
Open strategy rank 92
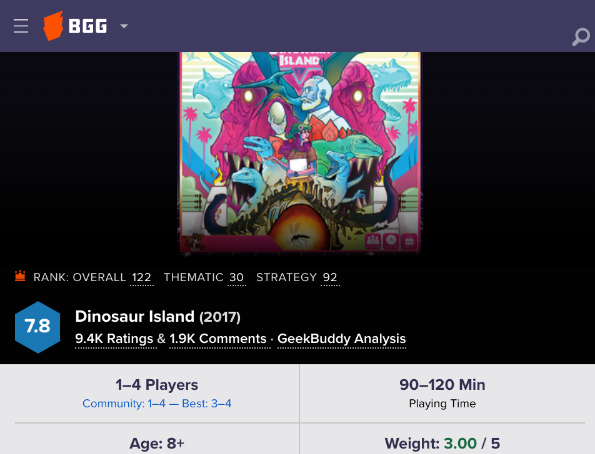330,277
